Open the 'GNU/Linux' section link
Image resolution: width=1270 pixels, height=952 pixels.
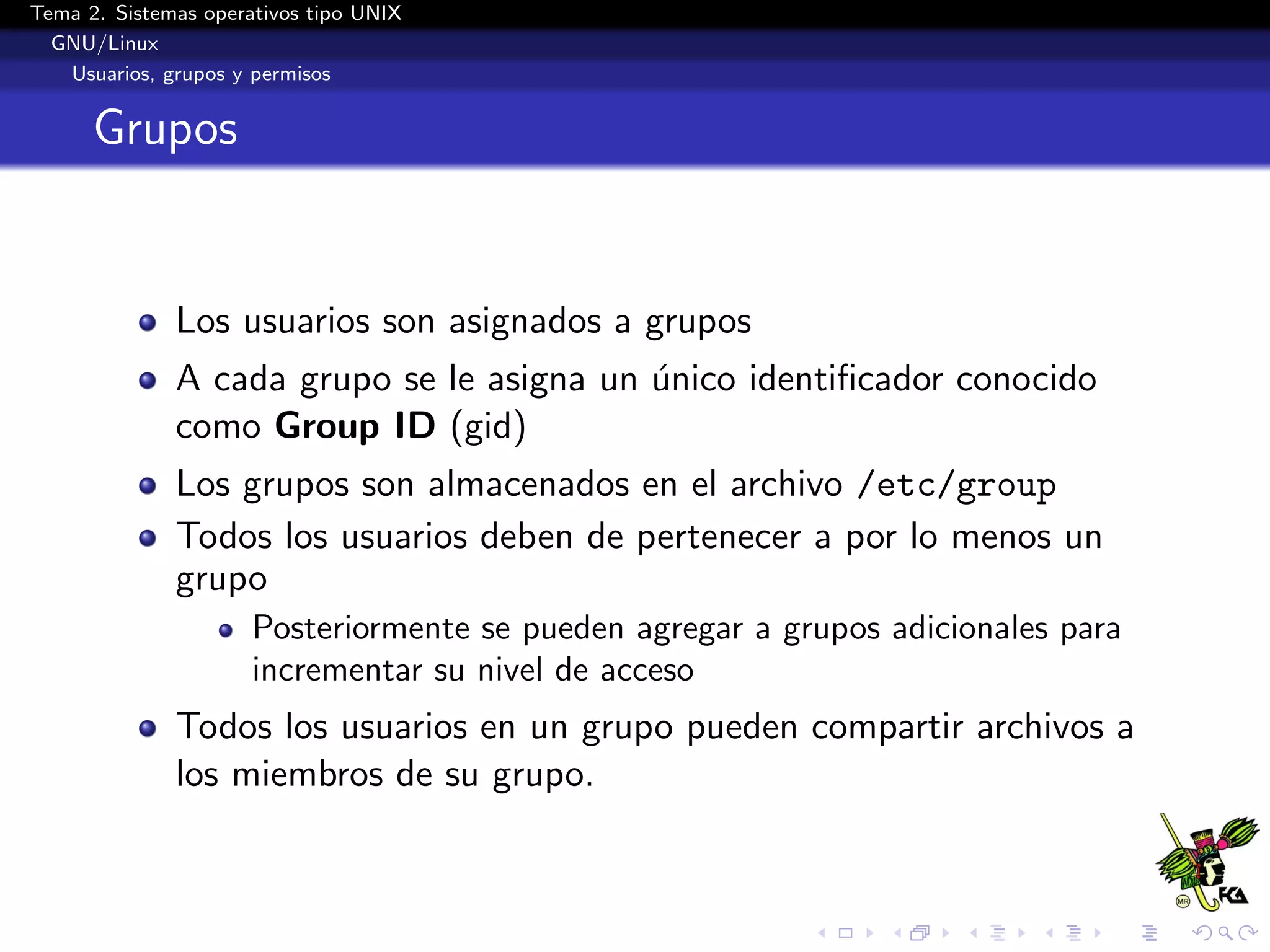[105, 43]
